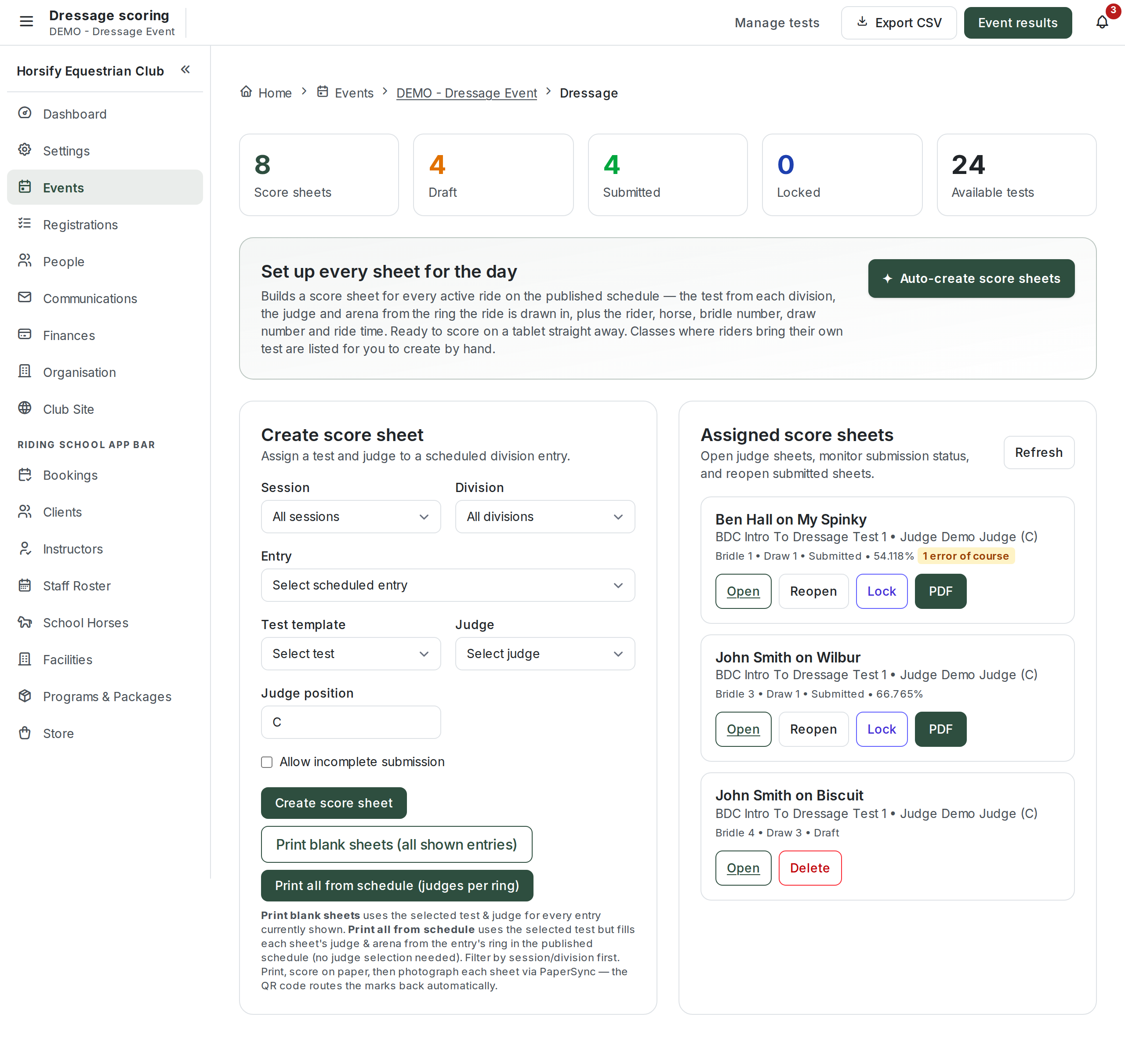Collapse the sidebar with double-chevron icon

(x=185, y=70)
